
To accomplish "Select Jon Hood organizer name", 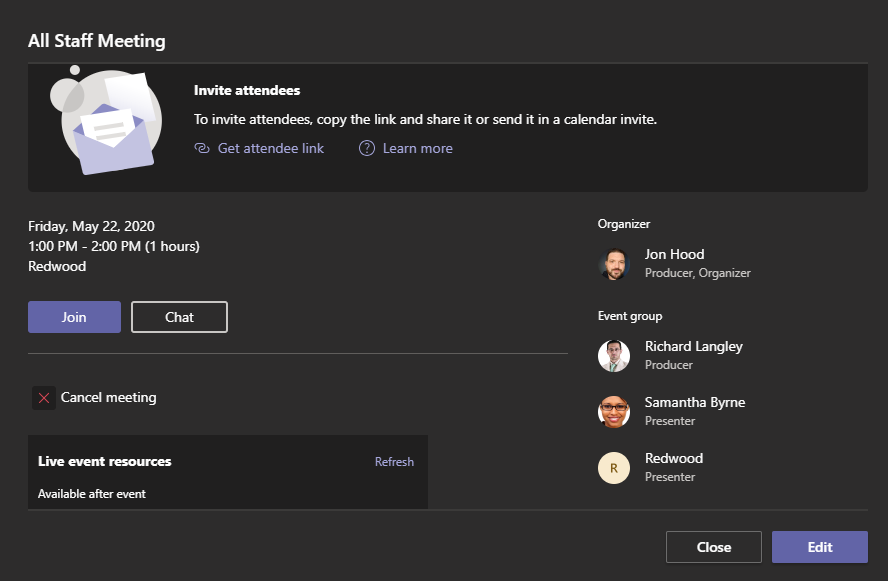I will coord(674,254).
